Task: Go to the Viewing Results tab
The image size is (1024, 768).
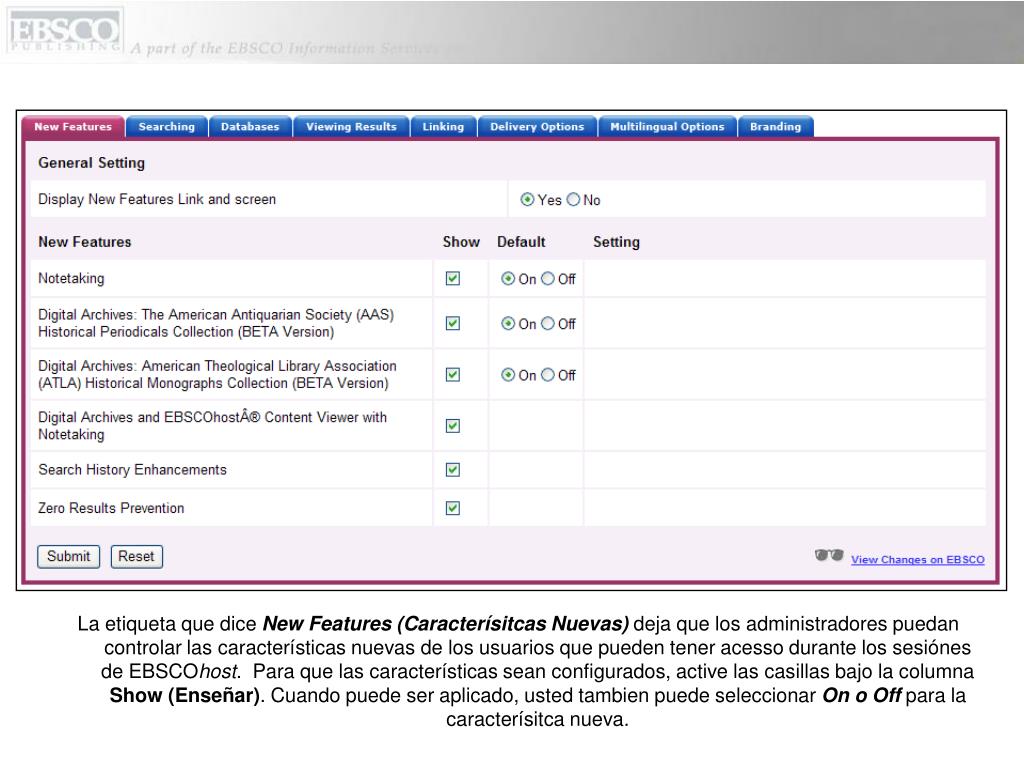Action: (351, 127)
